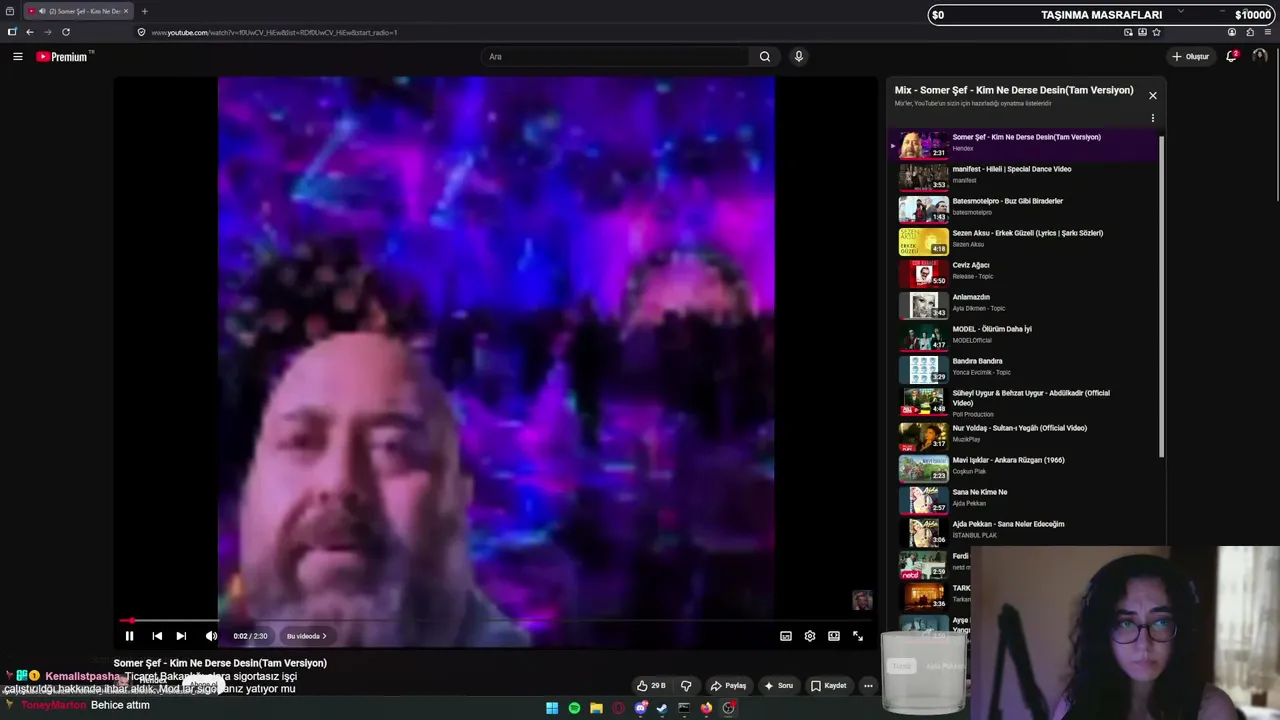This screenshot has width=1280, height=720.
Task: Play 'Sana Ne Kime Ne'
Action: click(x=1024, y=500)
